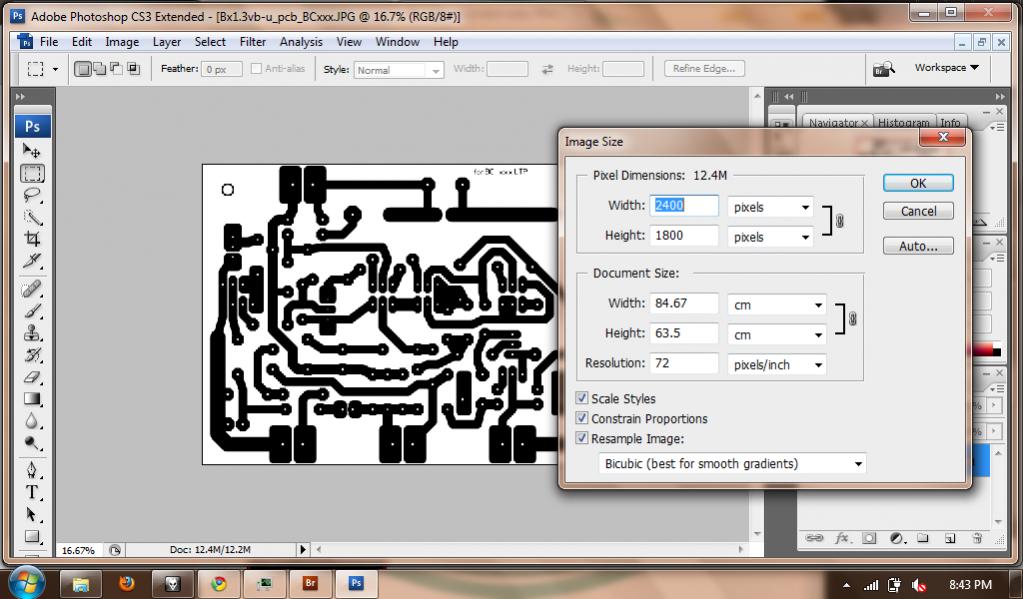Expand the status bar info arrow
The width and height of the screenshot is (1023, 599).
(x=303, y=549)
